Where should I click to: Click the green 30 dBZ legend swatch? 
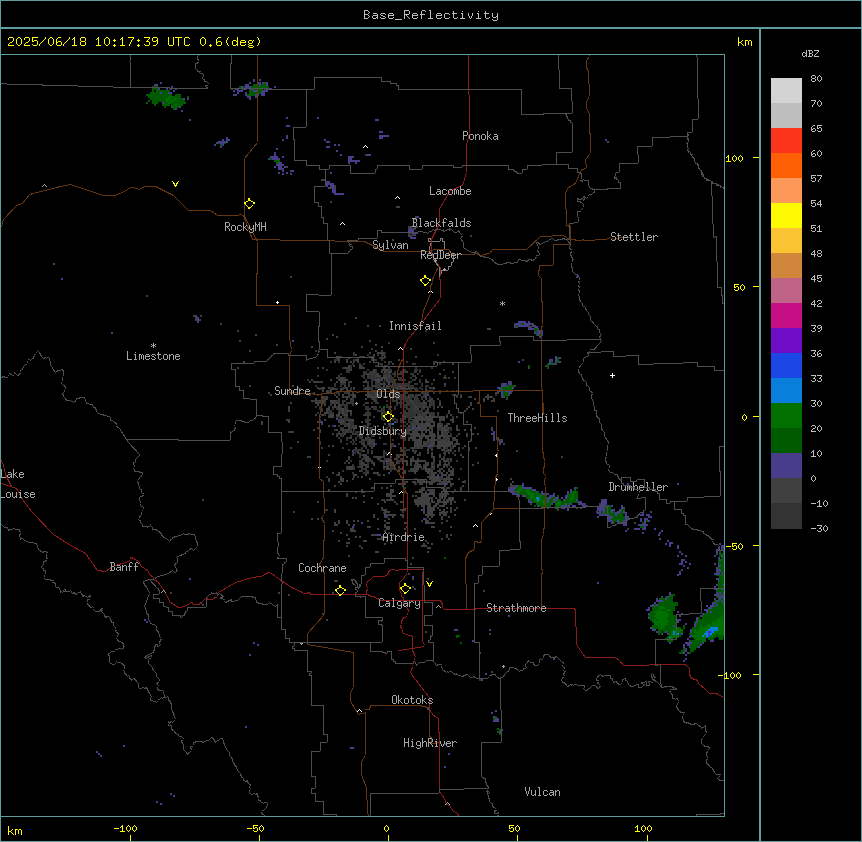click(x=786, y=416)
